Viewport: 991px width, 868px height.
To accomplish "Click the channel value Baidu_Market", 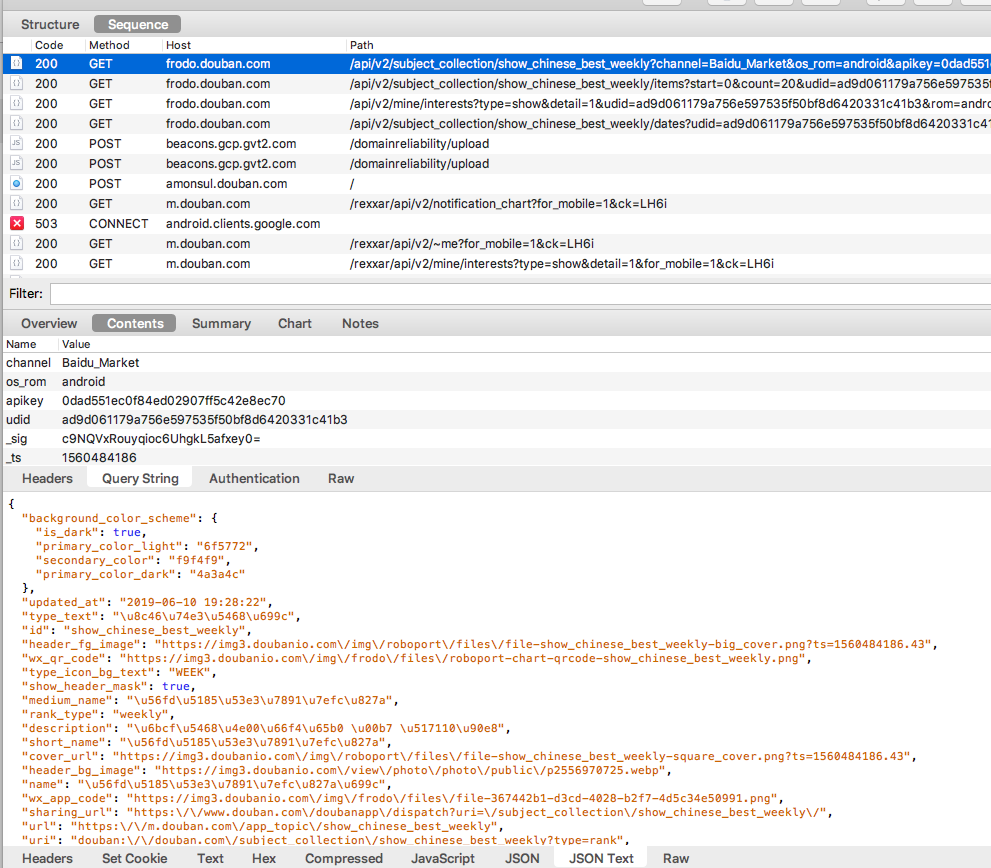I will (100, 363).
